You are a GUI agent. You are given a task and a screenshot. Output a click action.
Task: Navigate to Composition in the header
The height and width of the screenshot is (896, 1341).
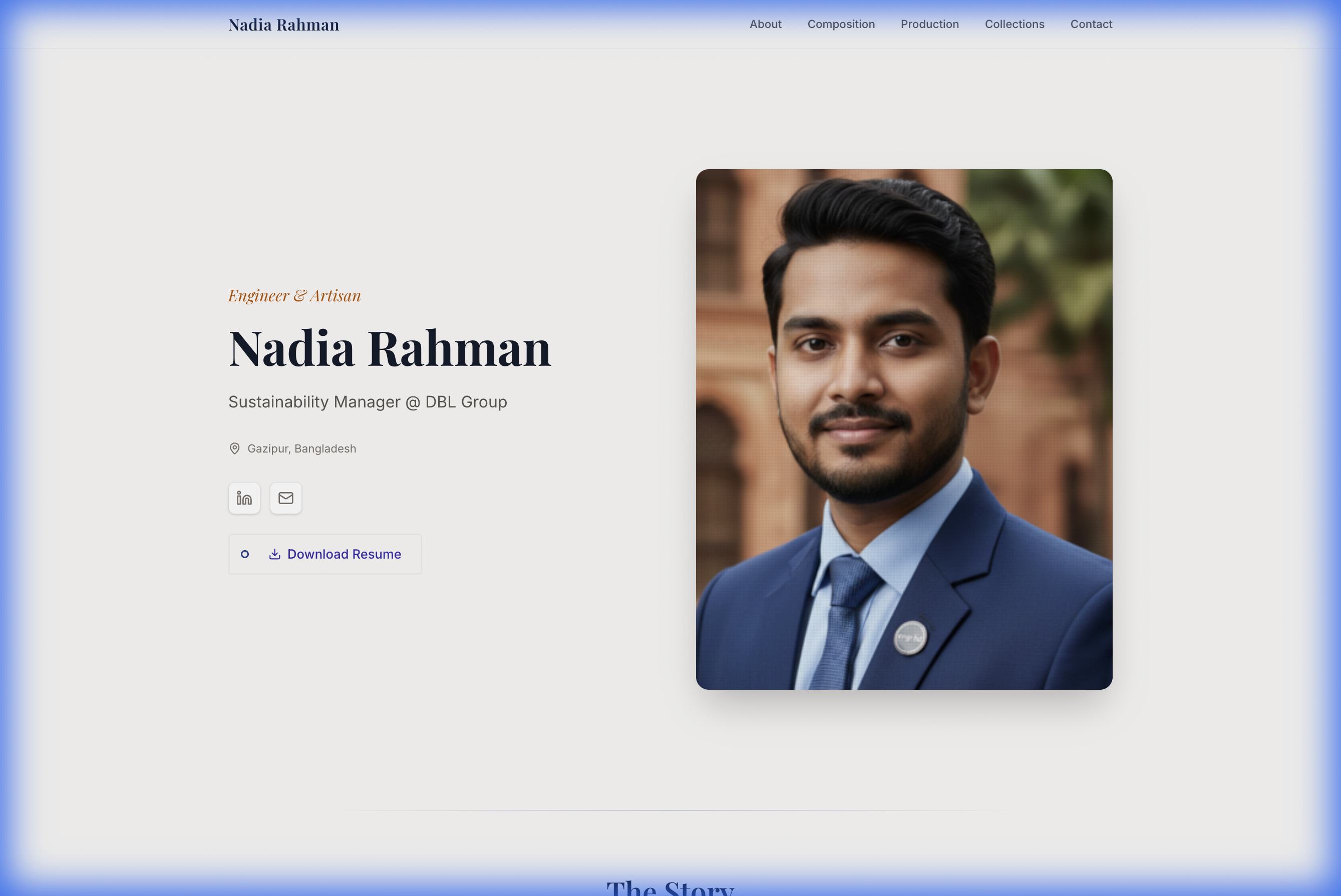[840, 24]
